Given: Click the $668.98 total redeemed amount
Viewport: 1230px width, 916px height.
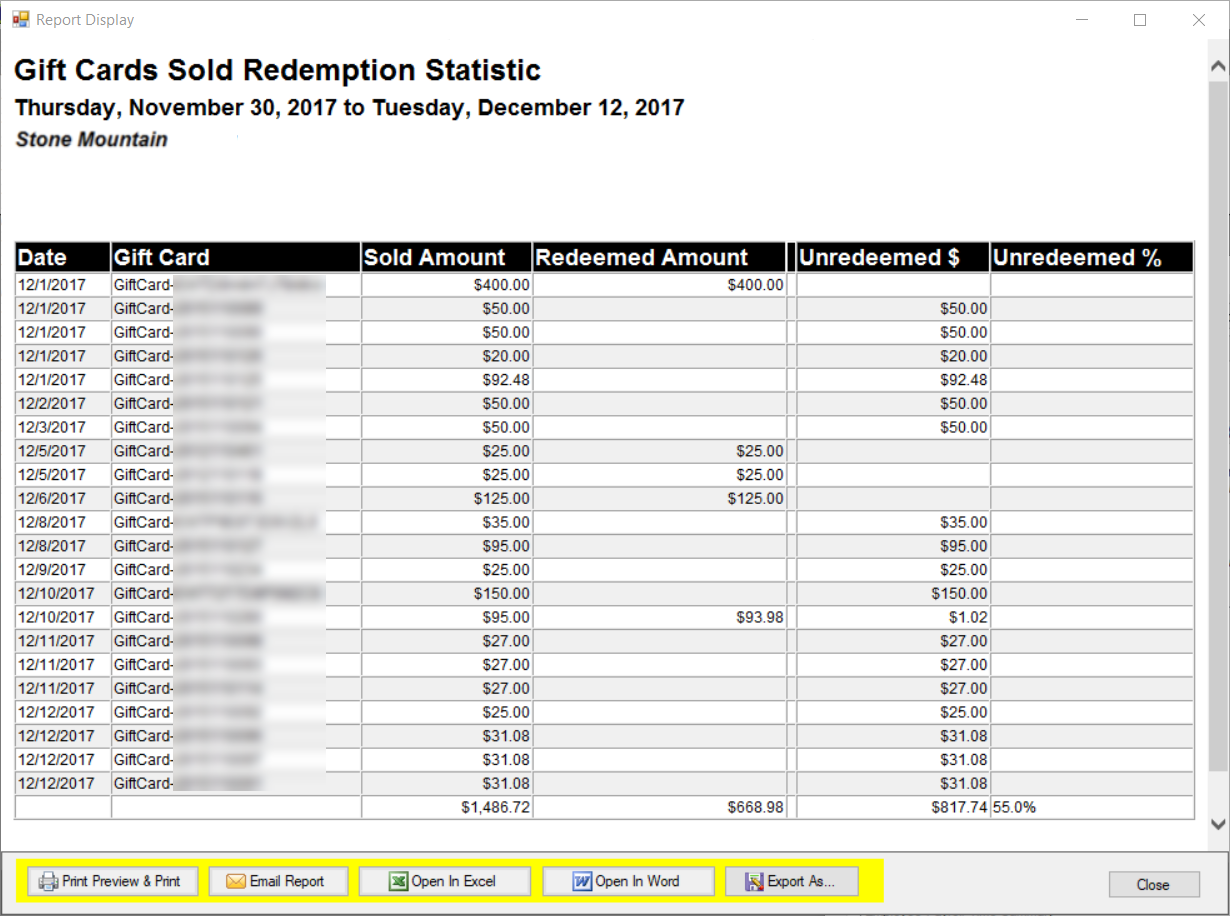Looking at the screenshot, I should [660, 807].
